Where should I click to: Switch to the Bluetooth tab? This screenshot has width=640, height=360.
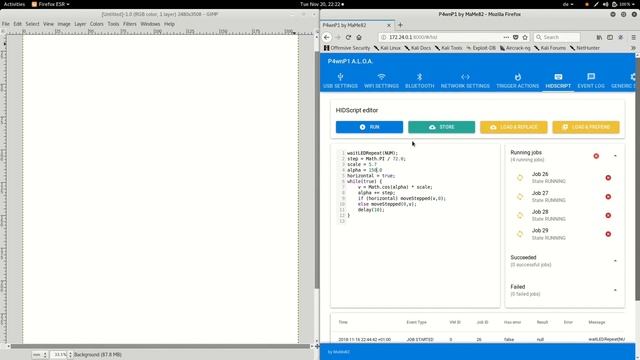(x=419, y=81)
